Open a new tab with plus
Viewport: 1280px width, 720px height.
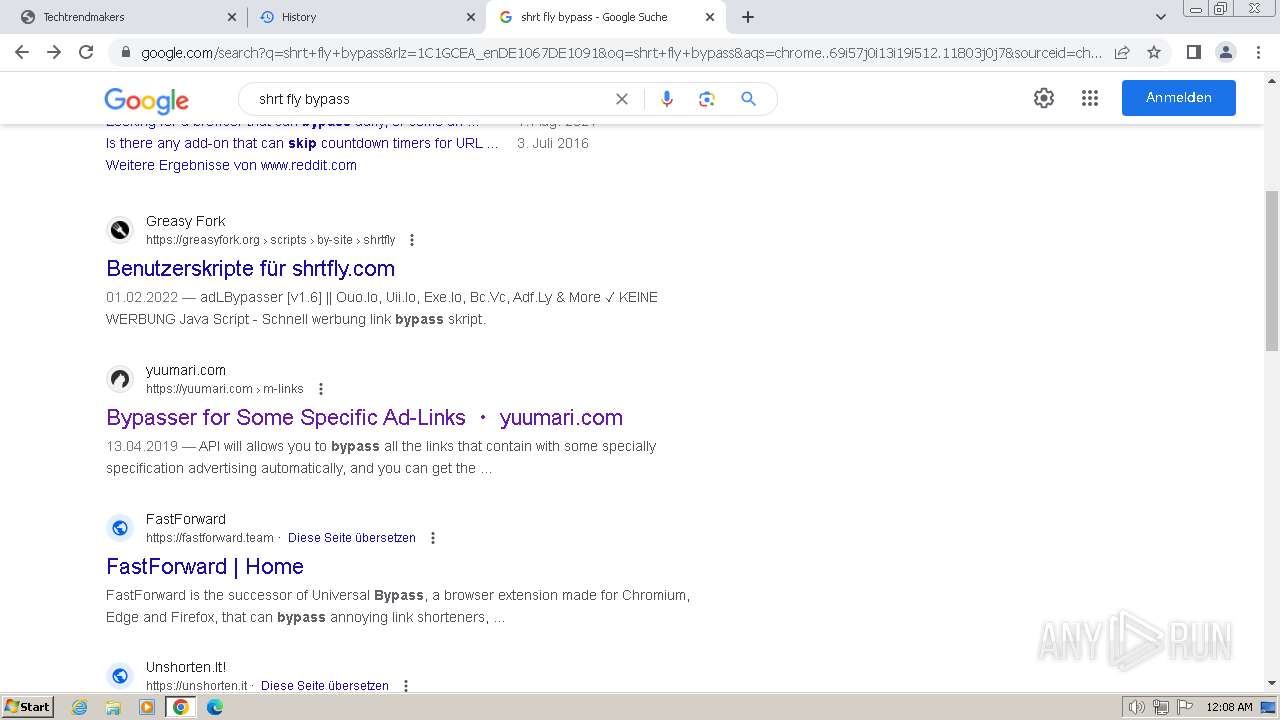(748, 17)
